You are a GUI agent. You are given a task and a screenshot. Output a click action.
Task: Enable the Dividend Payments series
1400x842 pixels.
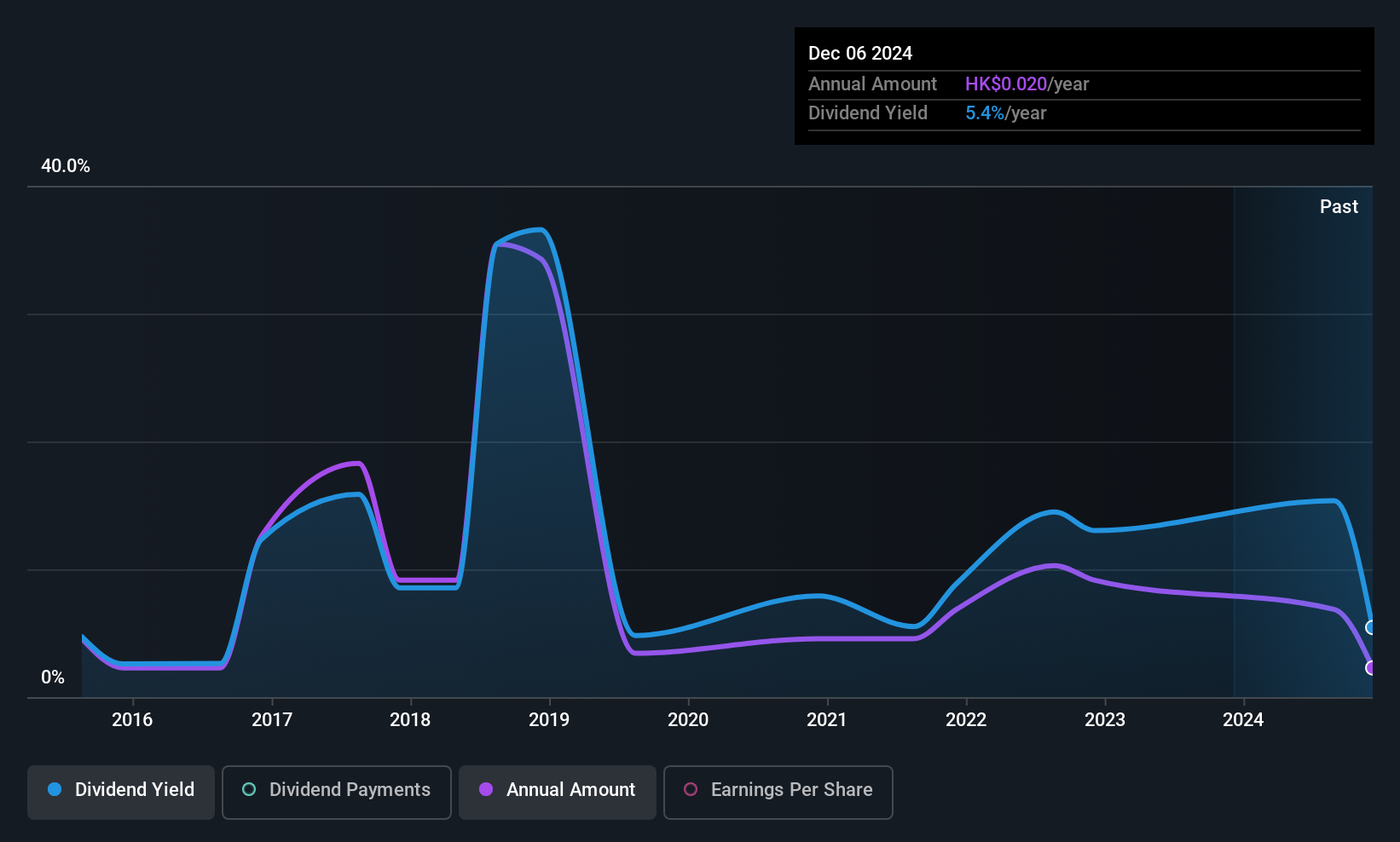pyautogui.click(x=336, y=792)
